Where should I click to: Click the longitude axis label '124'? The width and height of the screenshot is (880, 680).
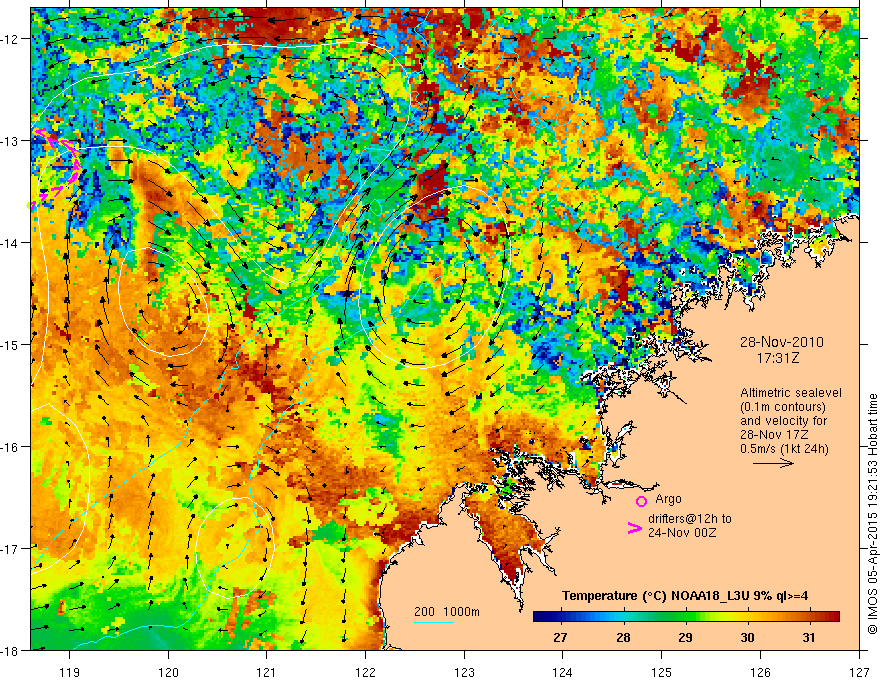click(x=562, y=672)
